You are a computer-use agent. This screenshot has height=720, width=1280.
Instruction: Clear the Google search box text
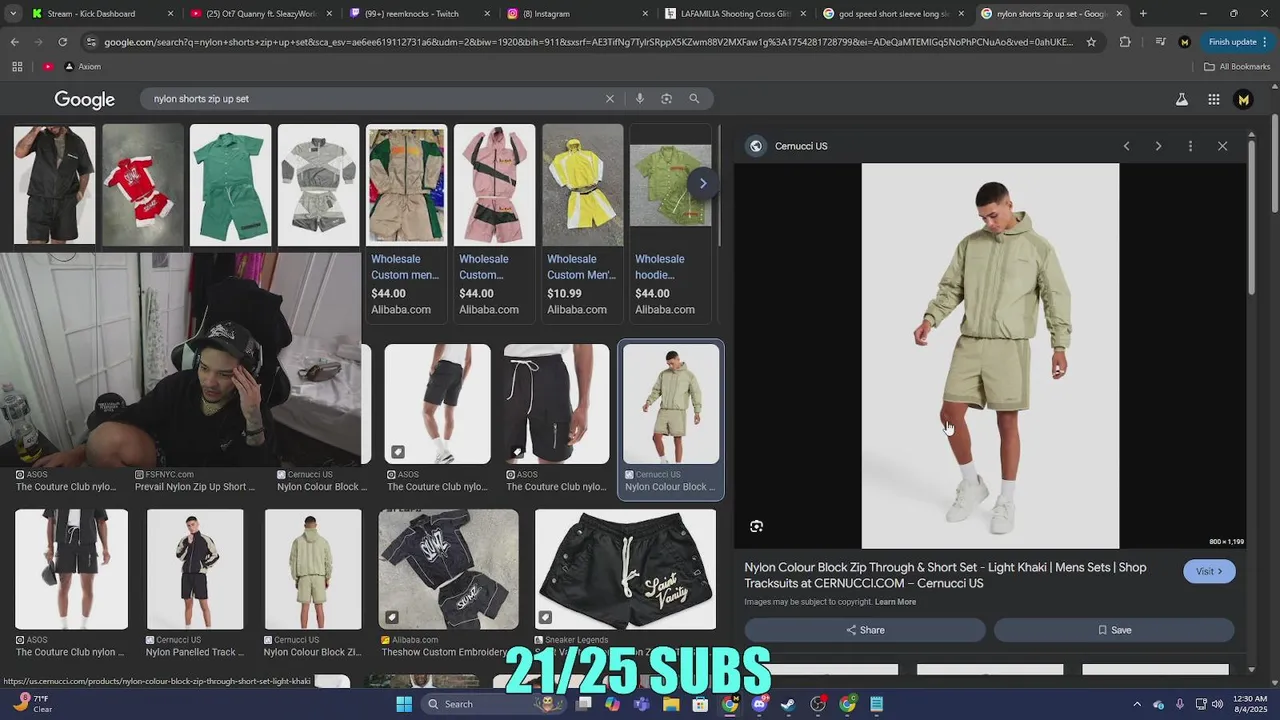[609, 99]
